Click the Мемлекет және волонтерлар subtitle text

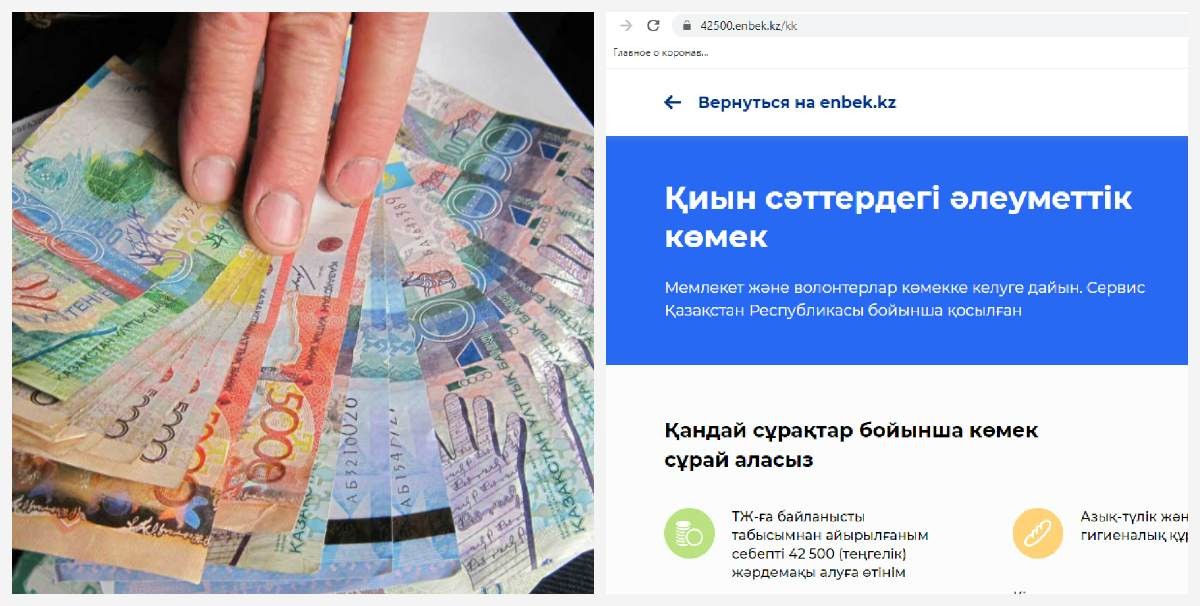(x=904, y=299)
